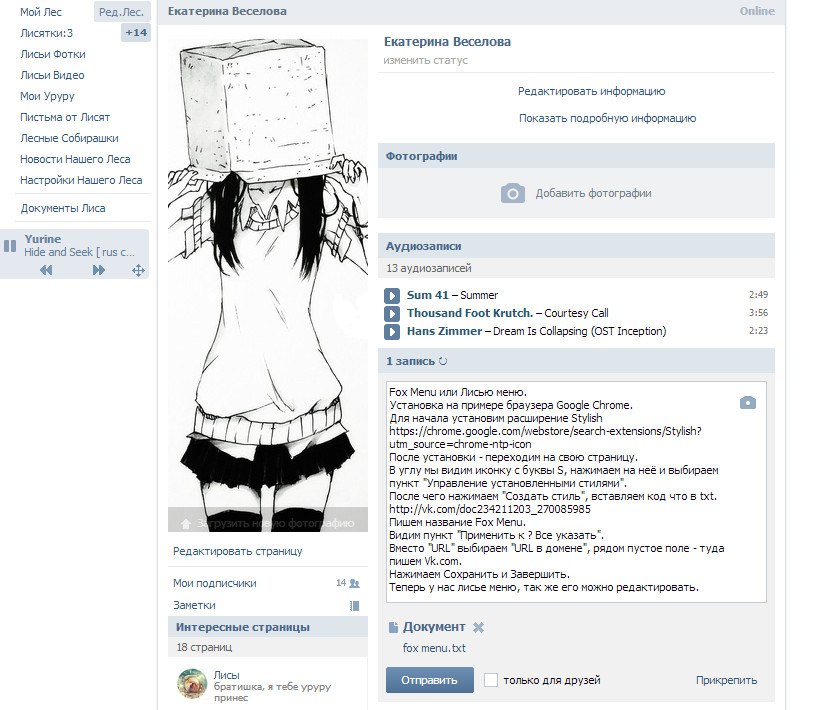The height and width of the screenshot is (710, 829).
Task: Skip to previous track in the mini player
Action: point(47,270)
